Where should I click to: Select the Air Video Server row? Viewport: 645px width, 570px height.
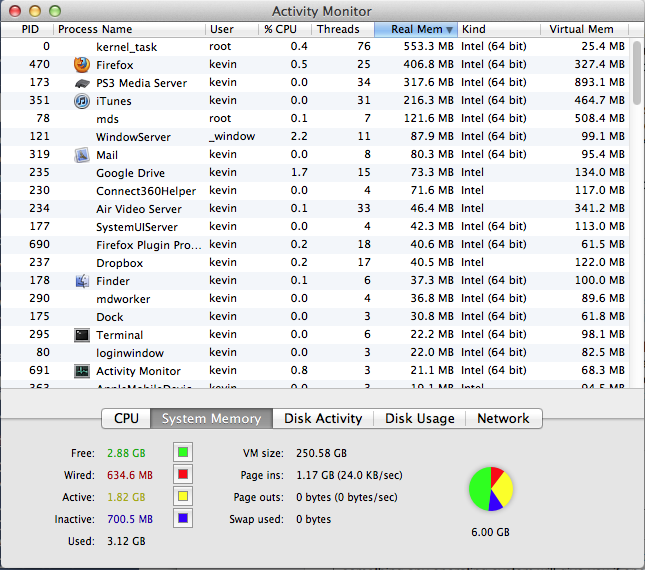click(315, 209)
